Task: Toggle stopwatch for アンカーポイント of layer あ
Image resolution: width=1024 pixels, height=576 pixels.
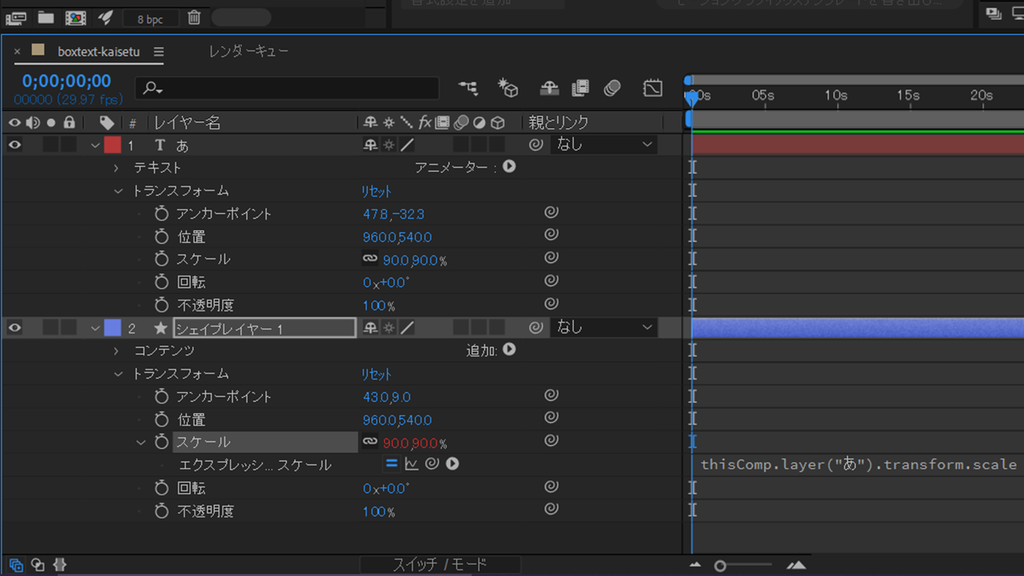Action: (x=161, y=214)
